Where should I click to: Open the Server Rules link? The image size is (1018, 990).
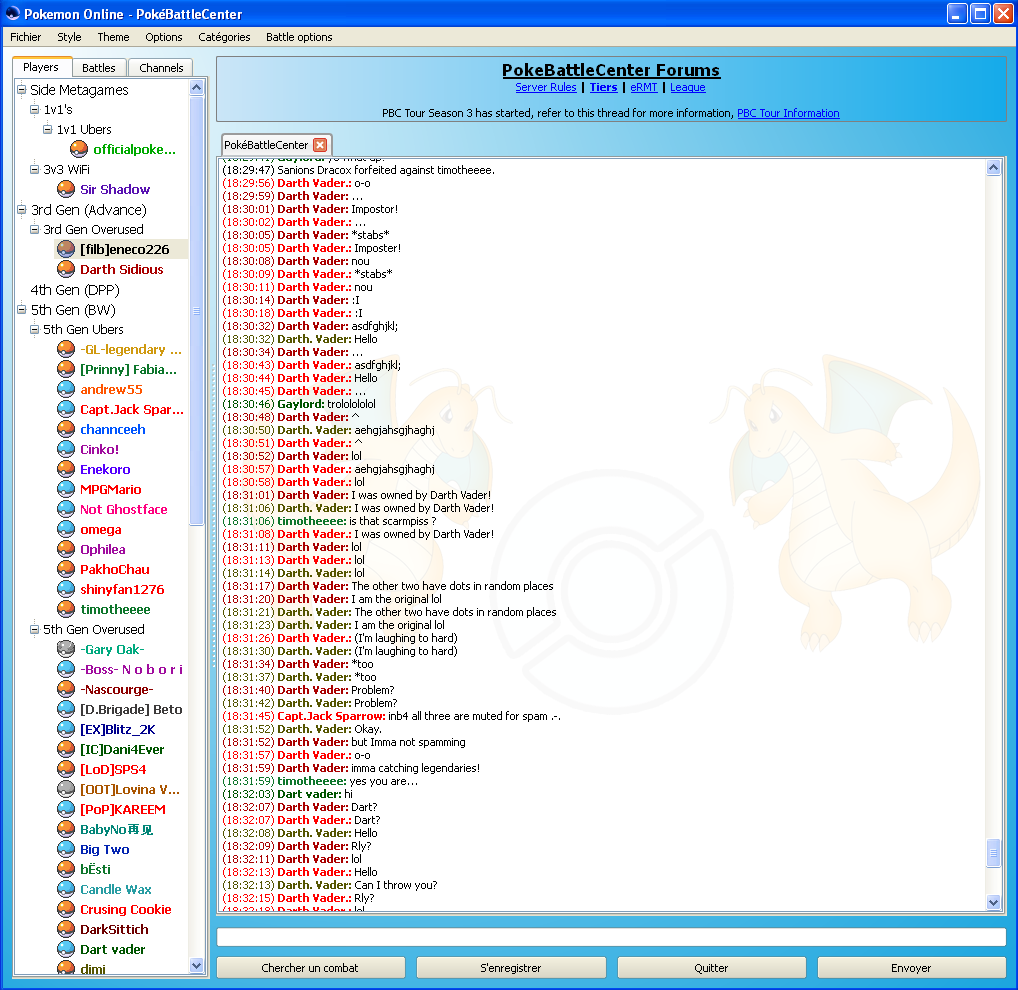click(546, 87)
